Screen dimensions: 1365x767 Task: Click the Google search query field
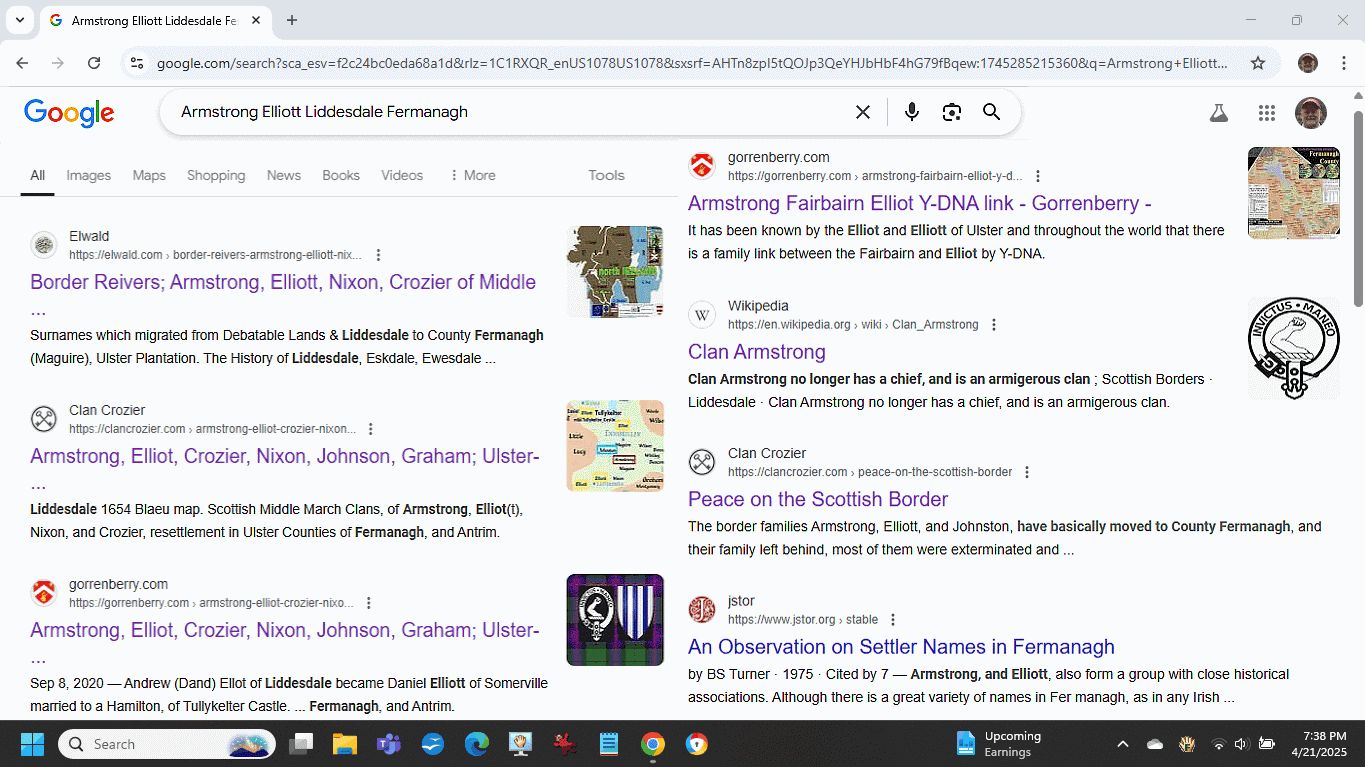[510, 112]
